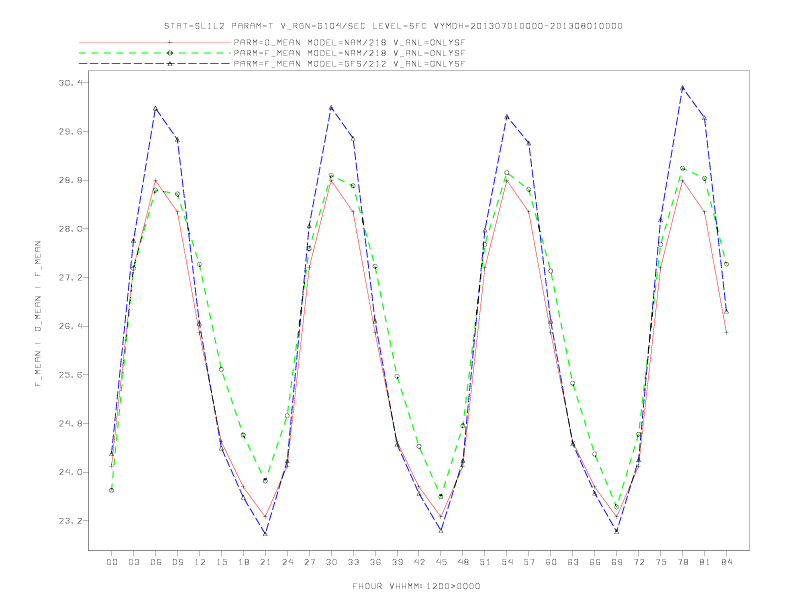The height and width of the screenshot is (612, 792).
Task: Click x-axis forecast hour label 42
Action: coord(419,562)
